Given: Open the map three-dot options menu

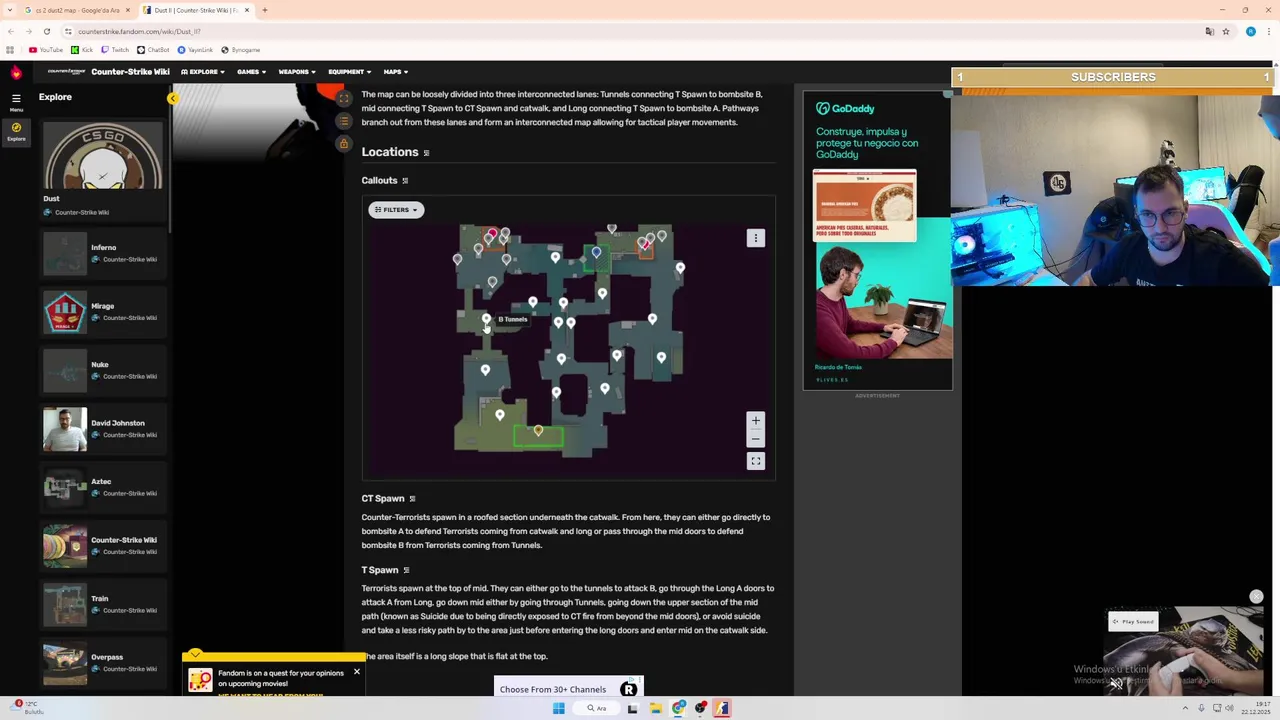Looking at the screenshot, I should (756, 238).
